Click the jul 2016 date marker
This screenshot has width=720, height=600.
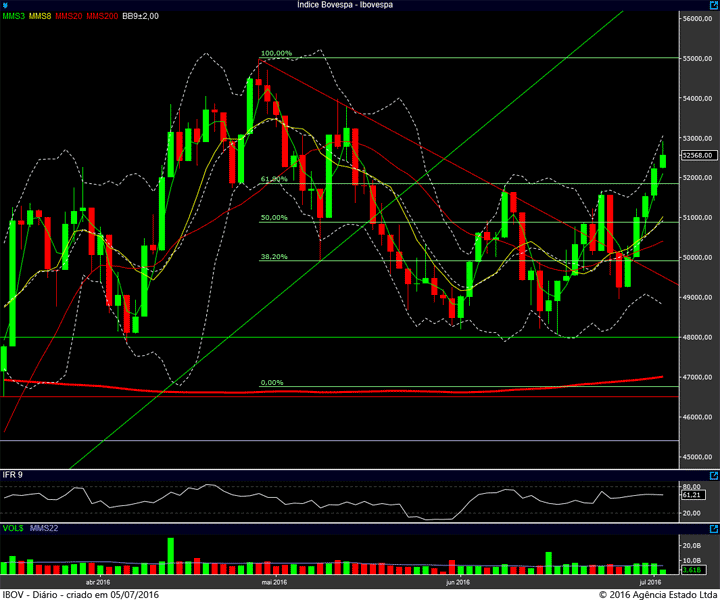tap(651, 582)
